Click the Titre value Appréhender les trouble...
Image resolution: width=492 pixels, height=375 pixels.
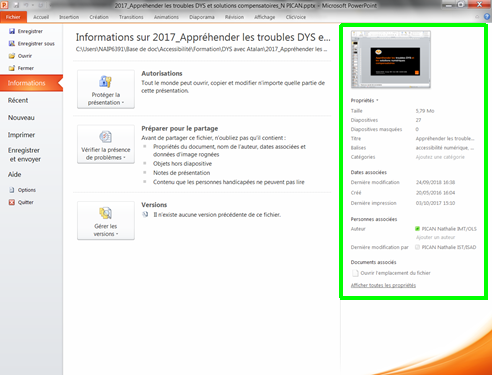(445, 138)
